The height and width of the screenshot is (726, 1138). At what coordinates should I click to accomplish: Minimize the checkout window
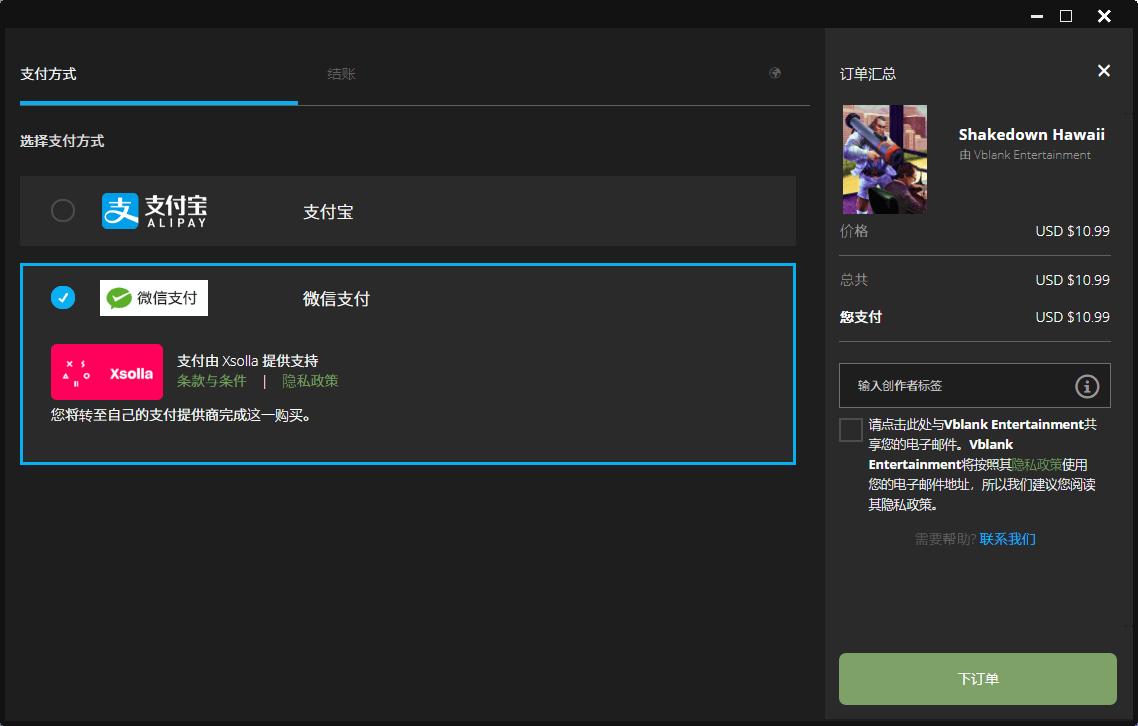click(1029, 16)
